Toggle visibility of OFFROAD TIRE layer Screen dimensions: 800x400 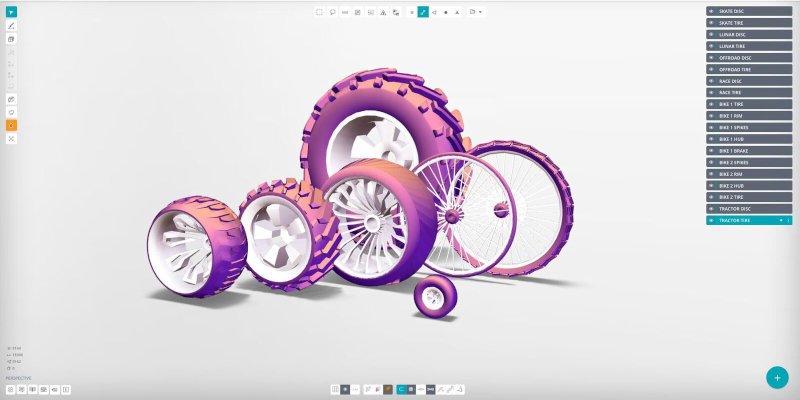click(711, 70)
